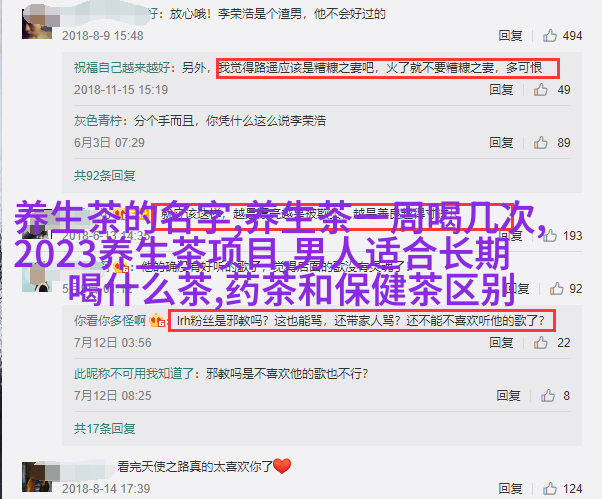
Task: Like 灰色青柠's reply with 89 likes
Action: click(x=540, y=142)
